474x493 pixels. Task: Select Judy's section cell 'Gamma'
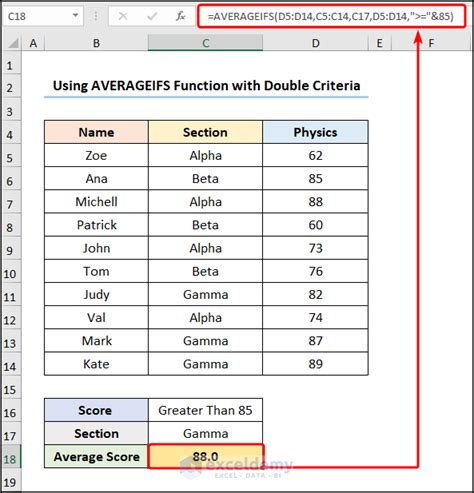205,294
